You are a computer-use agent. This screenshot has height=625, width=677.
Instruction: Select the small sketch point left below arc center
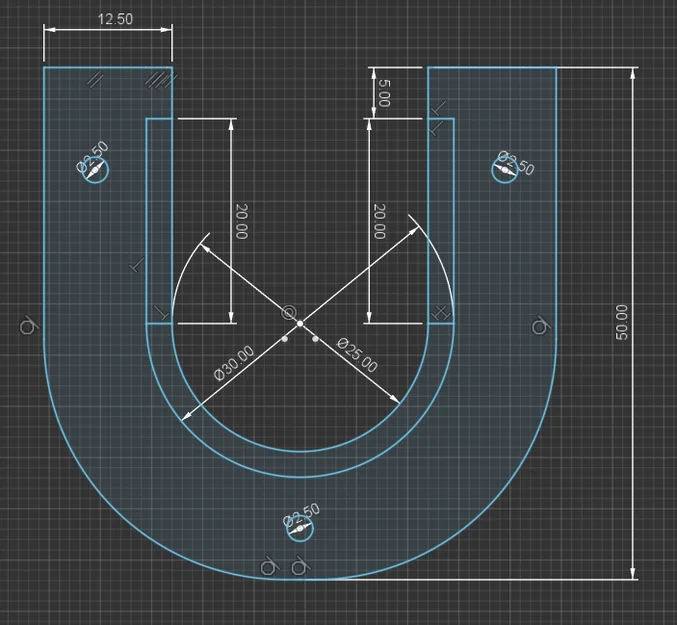285,339
